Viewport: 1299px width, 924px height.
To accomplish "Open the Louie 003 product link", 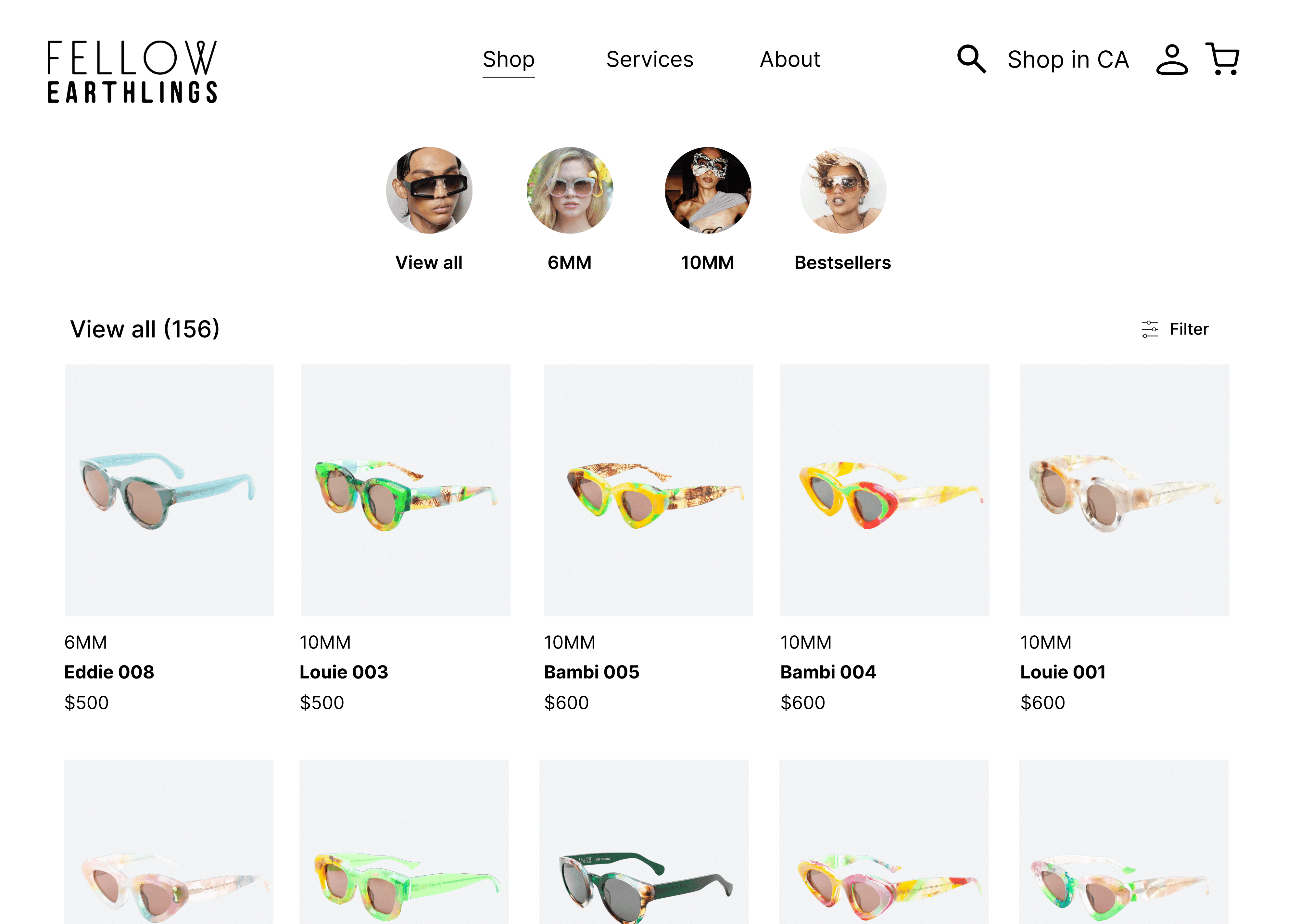I will pos(344,672).
